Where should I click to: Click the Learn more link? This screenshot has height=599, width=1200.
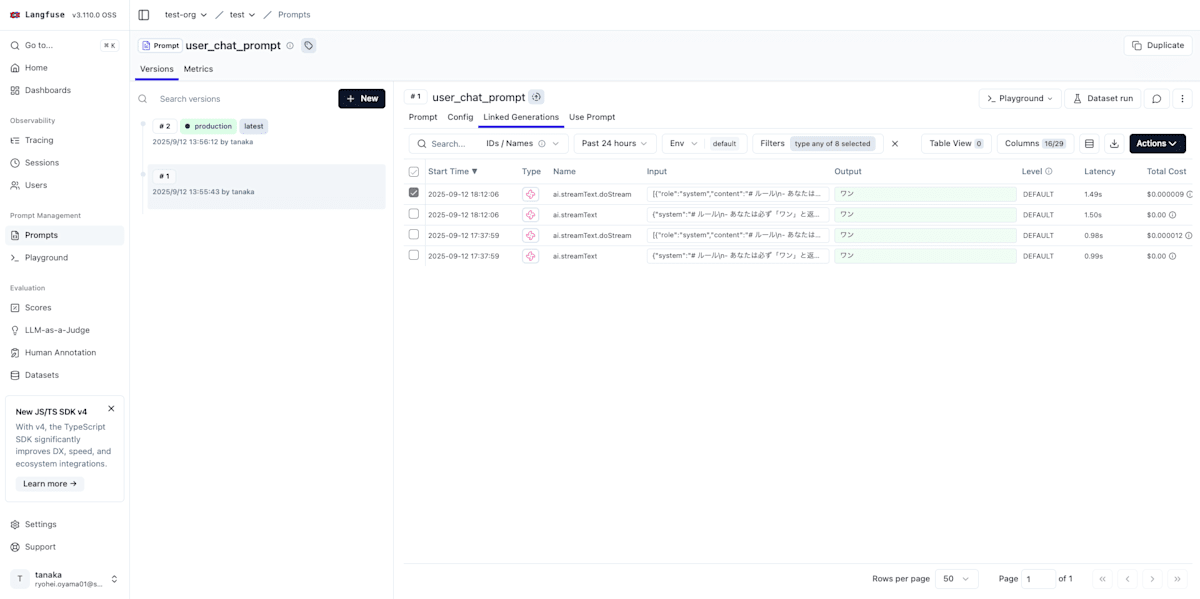[50, 483]
